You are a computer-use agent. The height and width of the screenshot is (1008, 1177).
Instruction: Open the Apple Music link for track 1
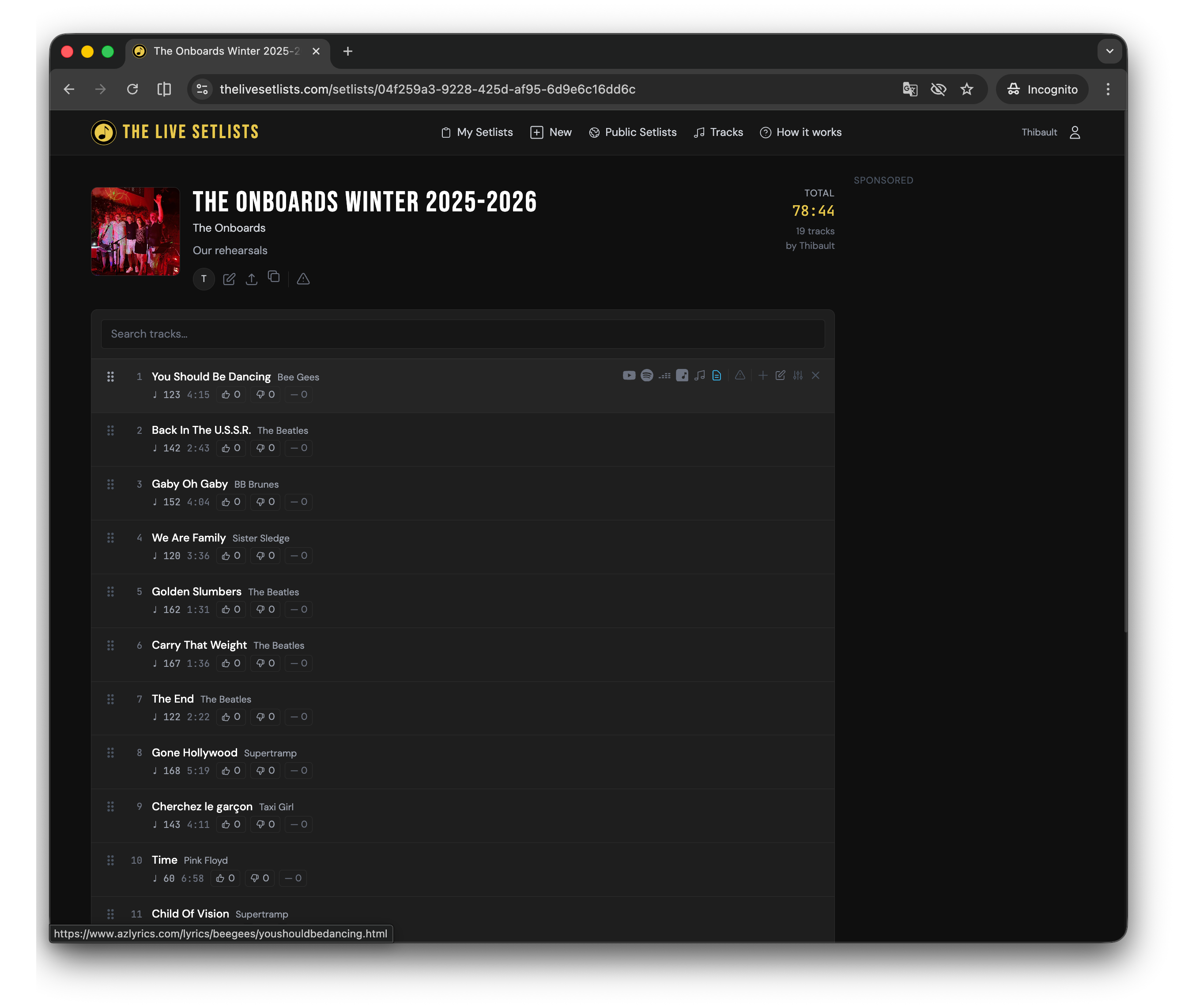pos(682,376)
